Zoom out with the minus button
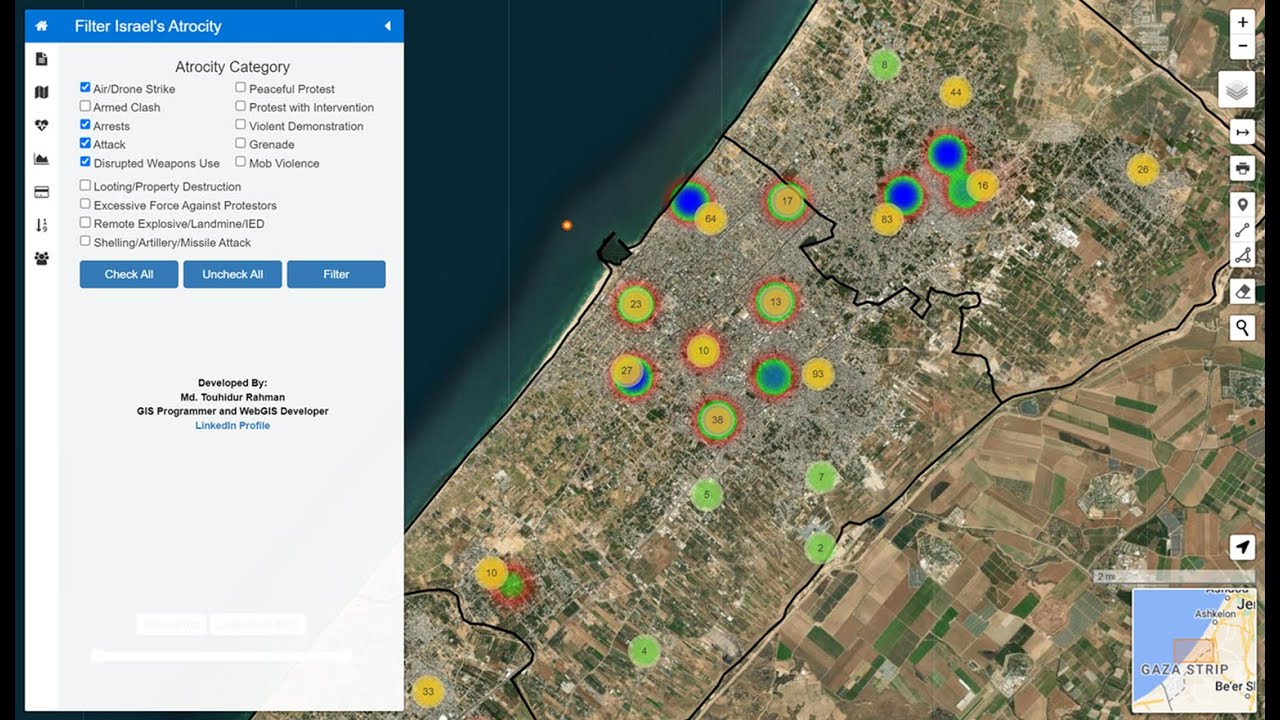The height and width of the screenshot is (720, 1280). click(x=1242, y=47)
